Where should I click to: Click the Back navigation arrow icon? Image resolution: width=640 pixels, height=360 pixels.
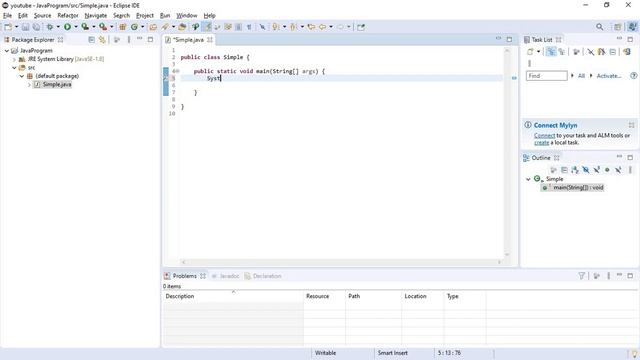[322, 27]
